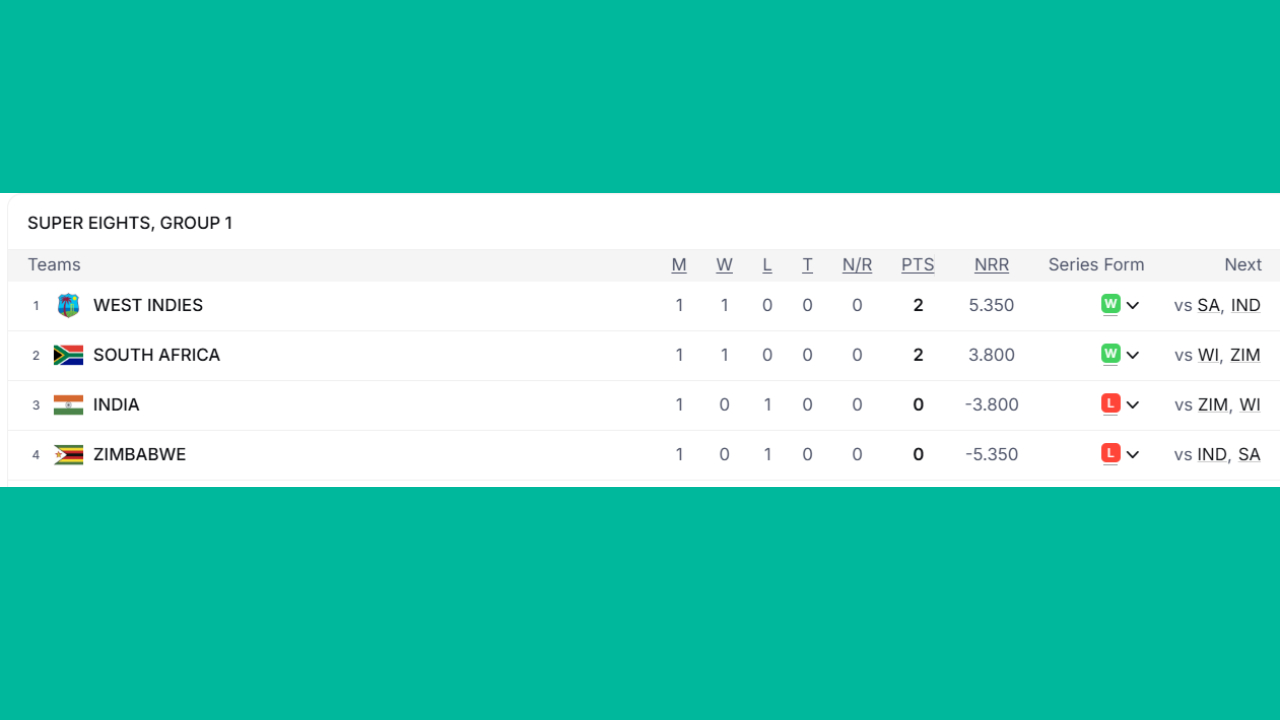Click IND in West Indies' next fixtures
This screenshot has width=1280, height=720.
[1245, 305]
